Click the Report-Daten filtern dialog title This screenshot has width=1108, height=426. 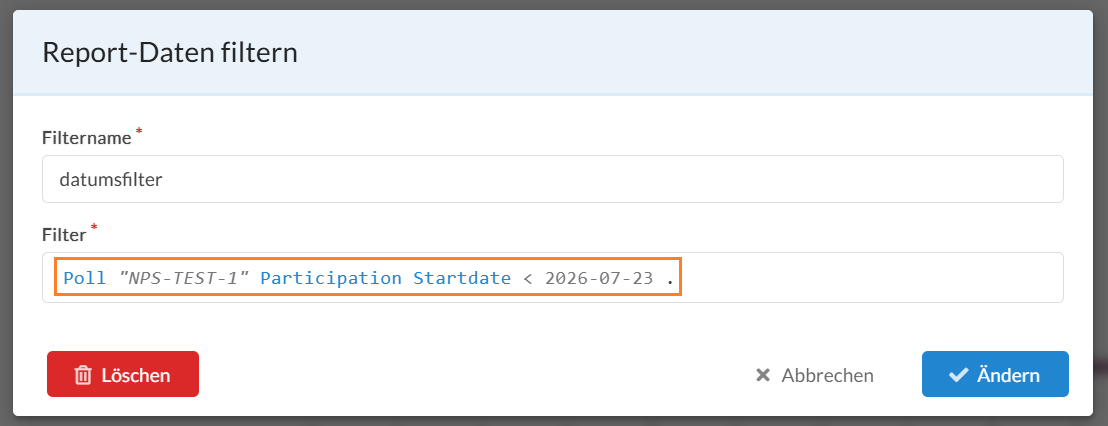(x=170, y=53)
